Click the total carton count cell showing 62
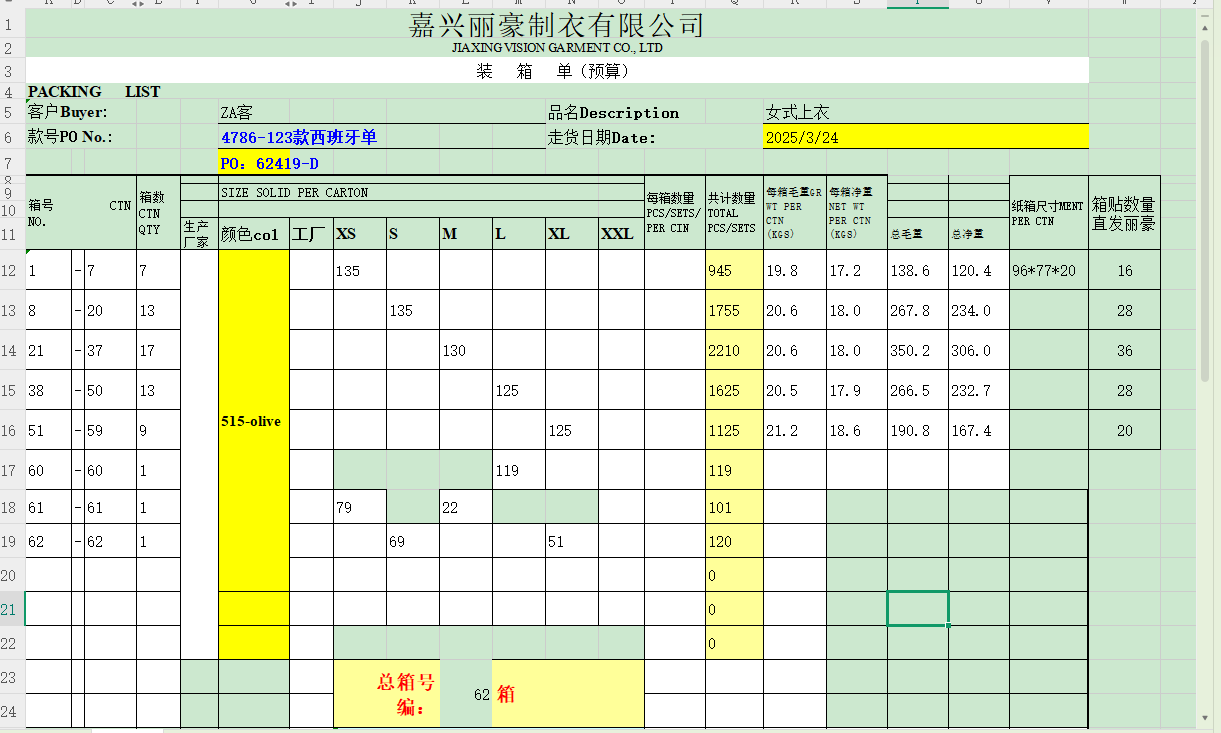The width and height of the screenshot is (1221, 733). [466, 693]
